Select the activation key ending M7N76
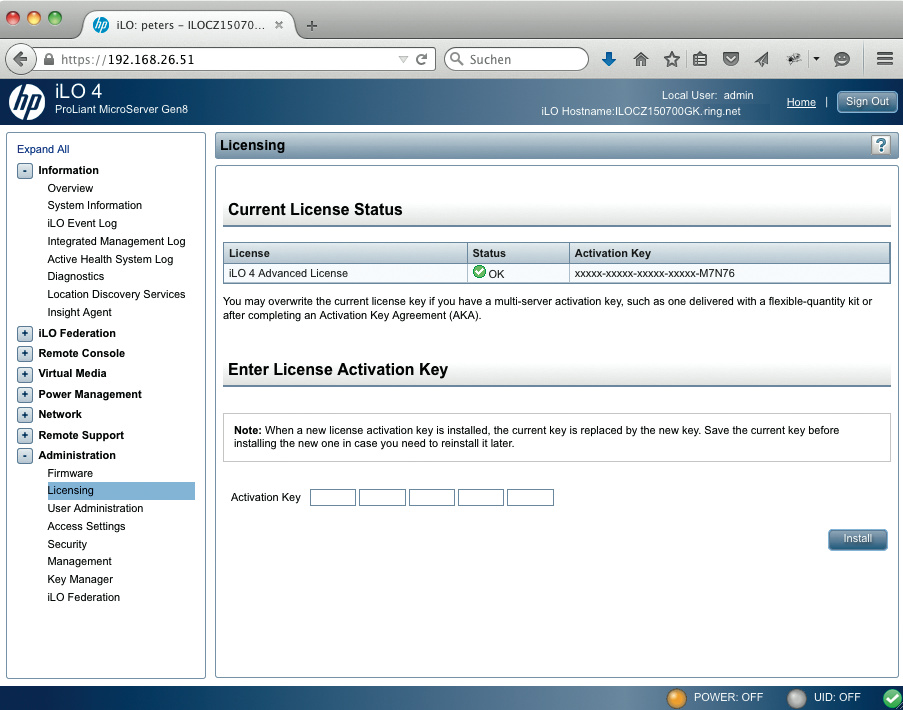 point(654,274)
